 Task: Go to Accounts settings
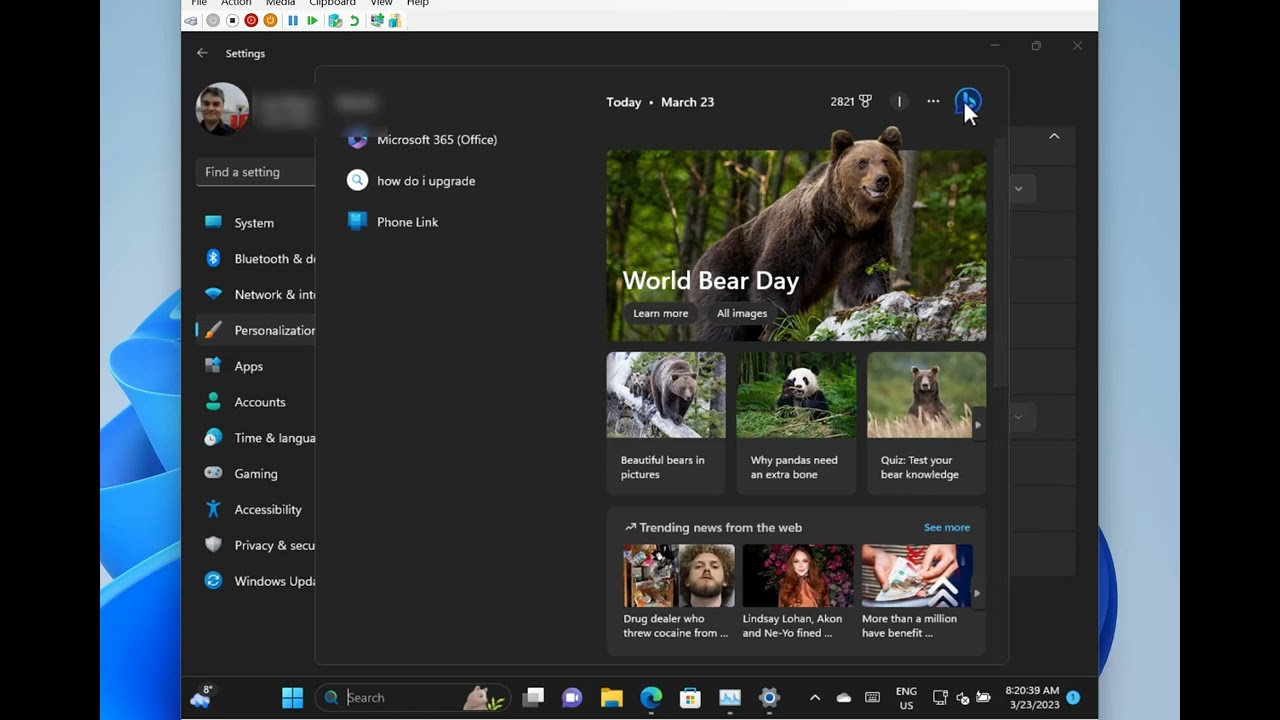click(x=256, y=402)
